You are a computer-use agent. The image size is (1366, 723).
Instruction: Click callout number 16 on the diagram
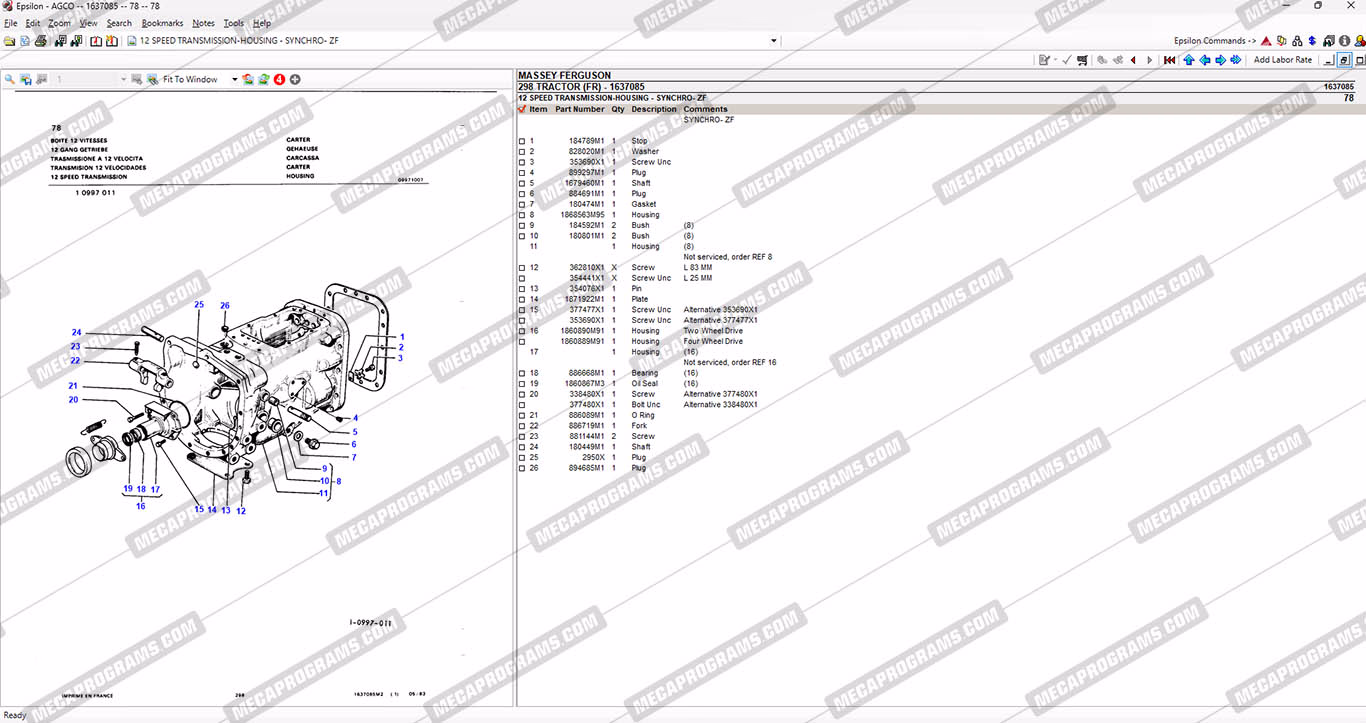pyautogui.click(x=140, y=506)
